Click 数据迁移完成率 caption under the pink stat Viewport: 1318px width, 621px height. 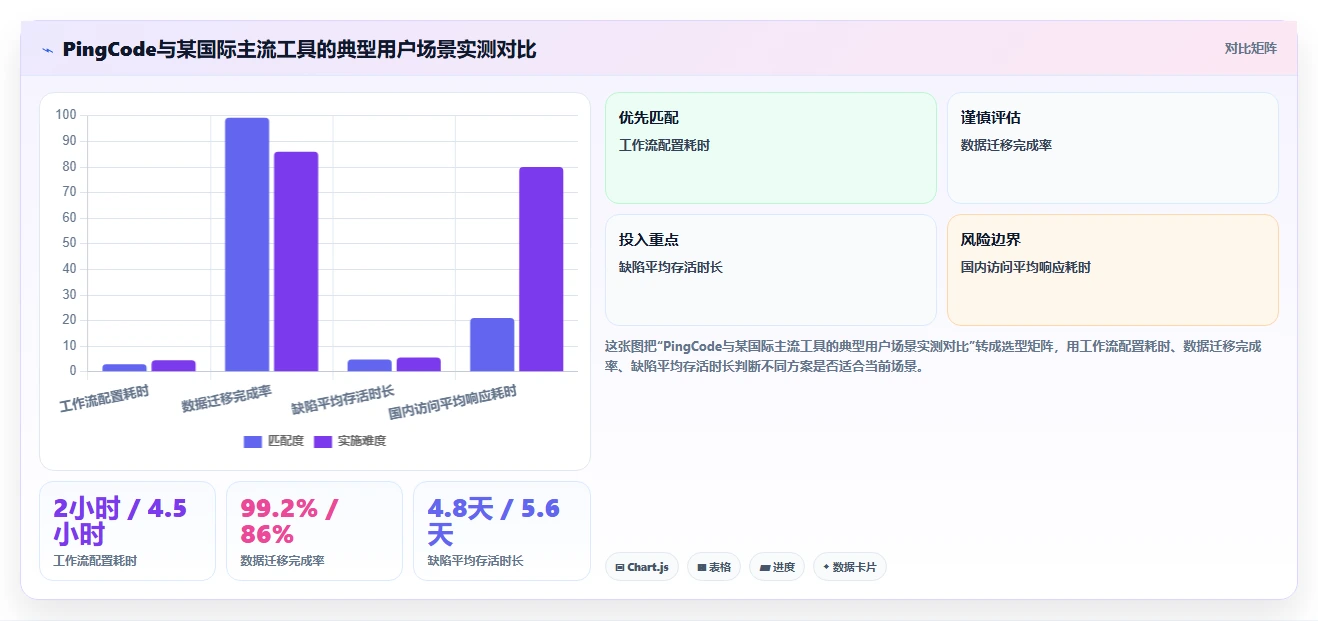[282, 561]
